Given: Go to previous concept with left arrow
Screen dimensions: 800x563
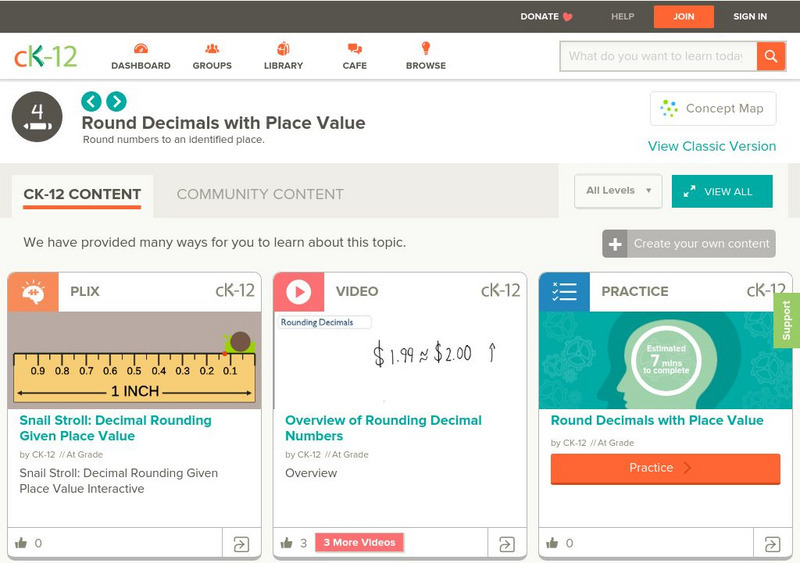Looking at the screenshot, I should (x=91, y=102).
